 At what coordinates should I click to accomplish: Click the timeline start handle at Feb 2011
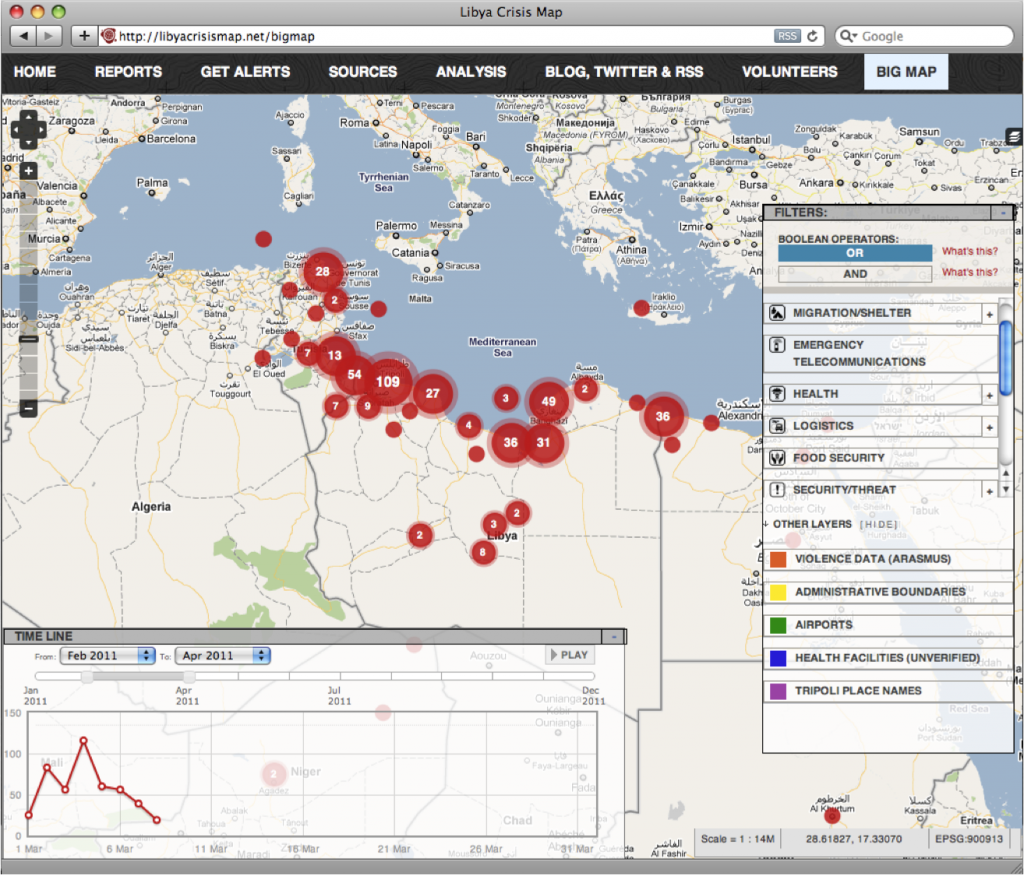[x=87, y=677]
